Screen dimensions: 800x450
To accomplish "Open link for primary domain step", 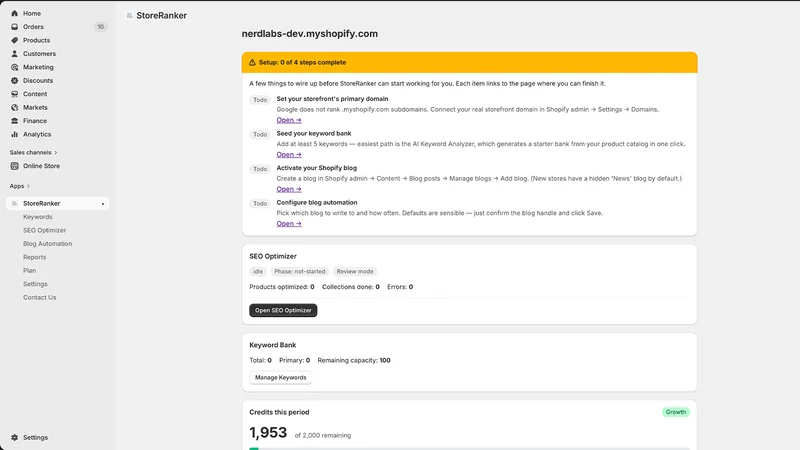I will coord(289,120).
